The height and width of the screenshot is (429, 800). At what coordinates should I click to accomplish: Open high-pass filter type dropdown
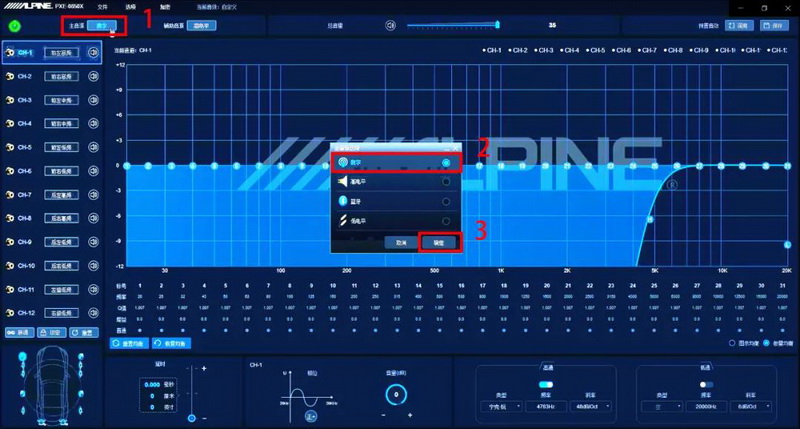pos(501,407)
